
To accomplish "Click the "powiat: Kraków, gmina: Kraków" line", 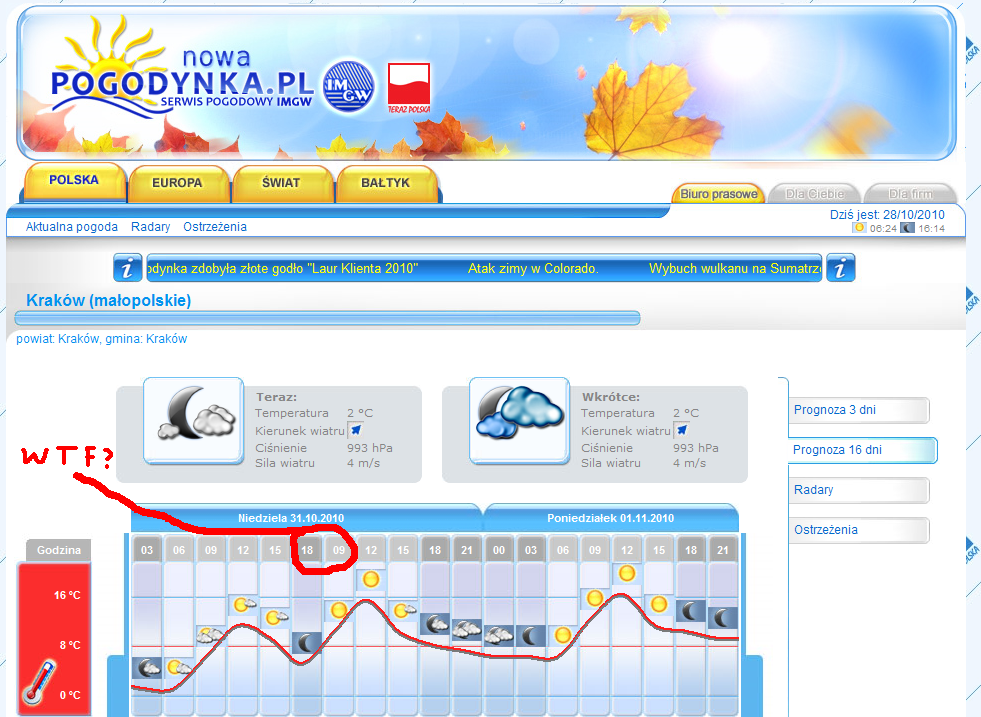I will tap(101, 338).
